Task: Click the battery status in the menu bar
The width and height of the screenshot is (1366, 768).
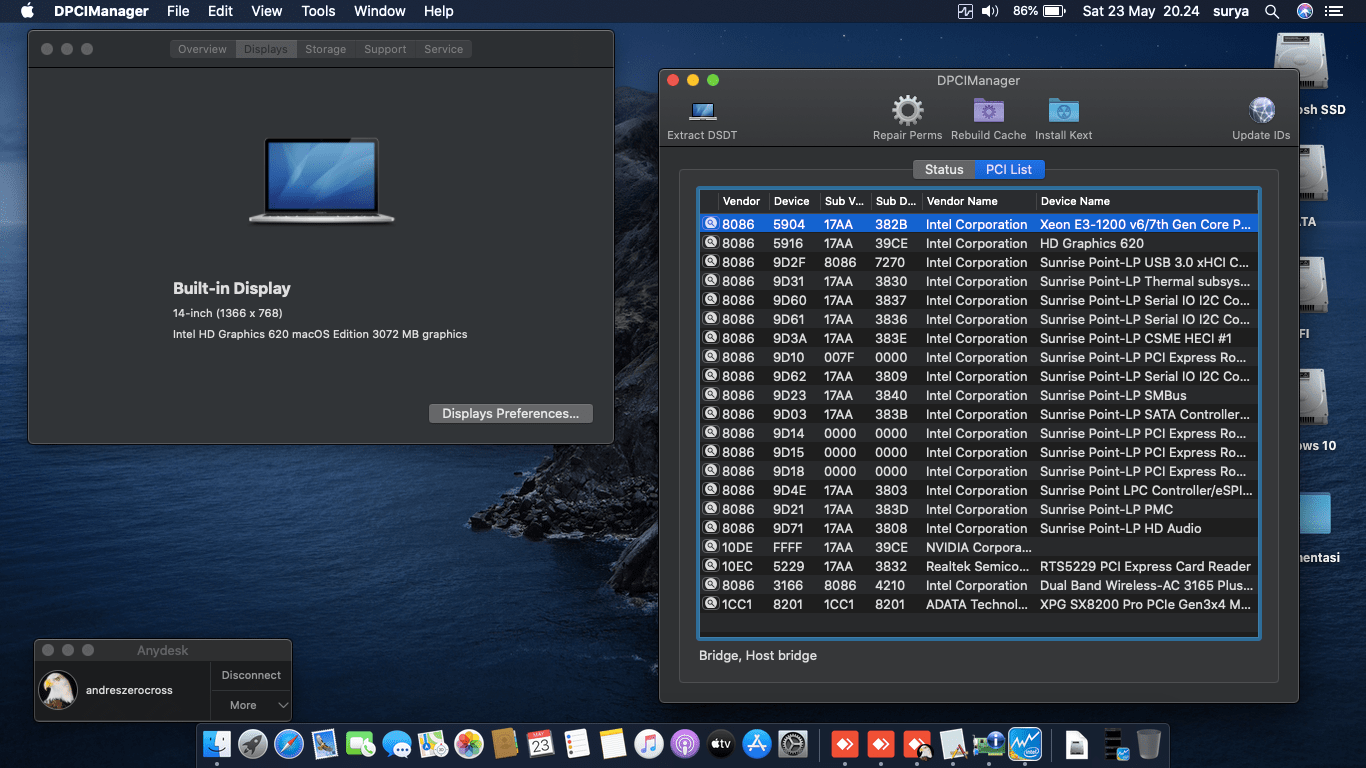Action: pyautogui.click(x=1038, y=11)
